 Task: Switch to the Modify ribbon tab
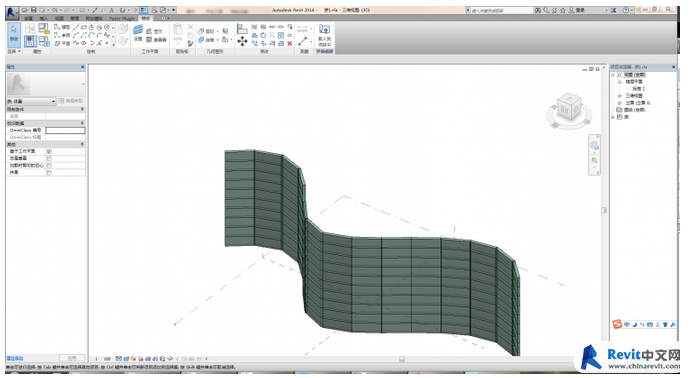pos(145,18)
